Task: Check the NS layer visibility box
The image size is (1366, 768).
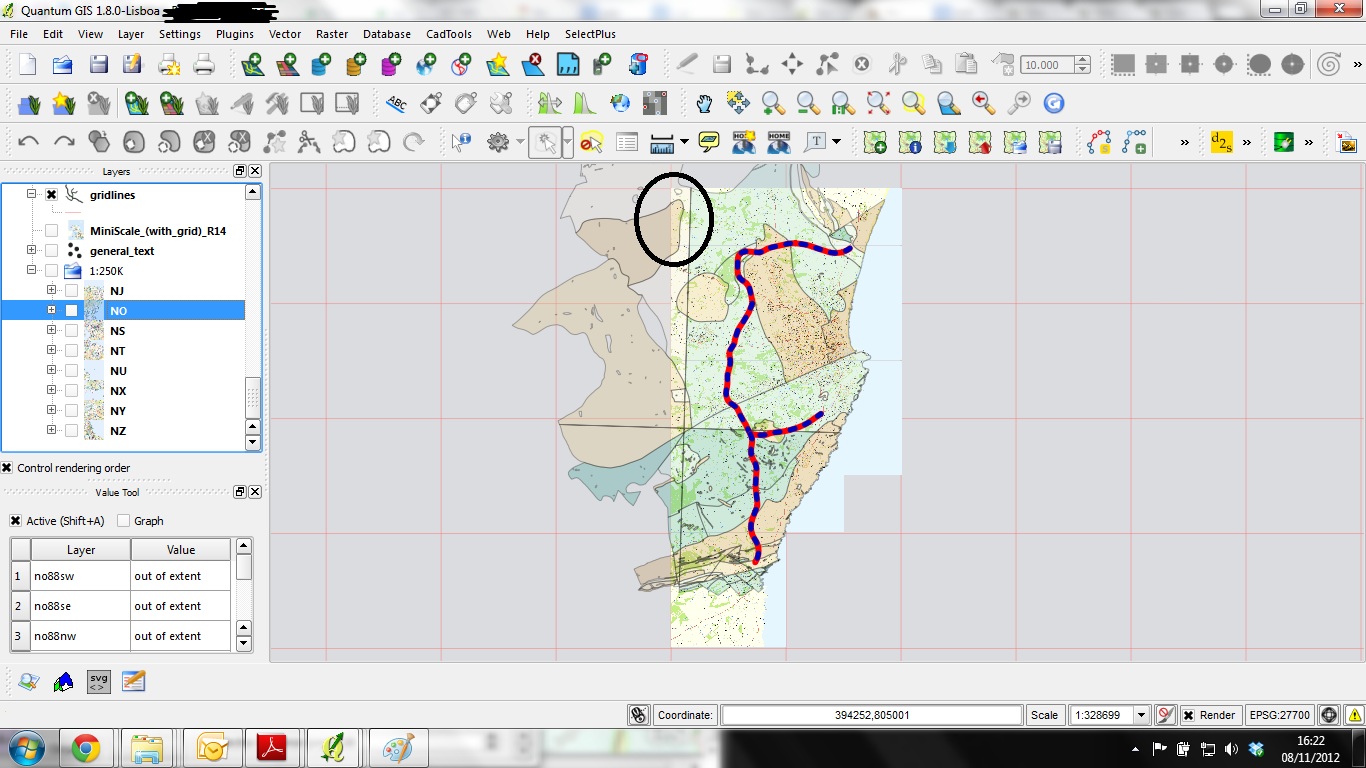Action: (x=71, y=331)
